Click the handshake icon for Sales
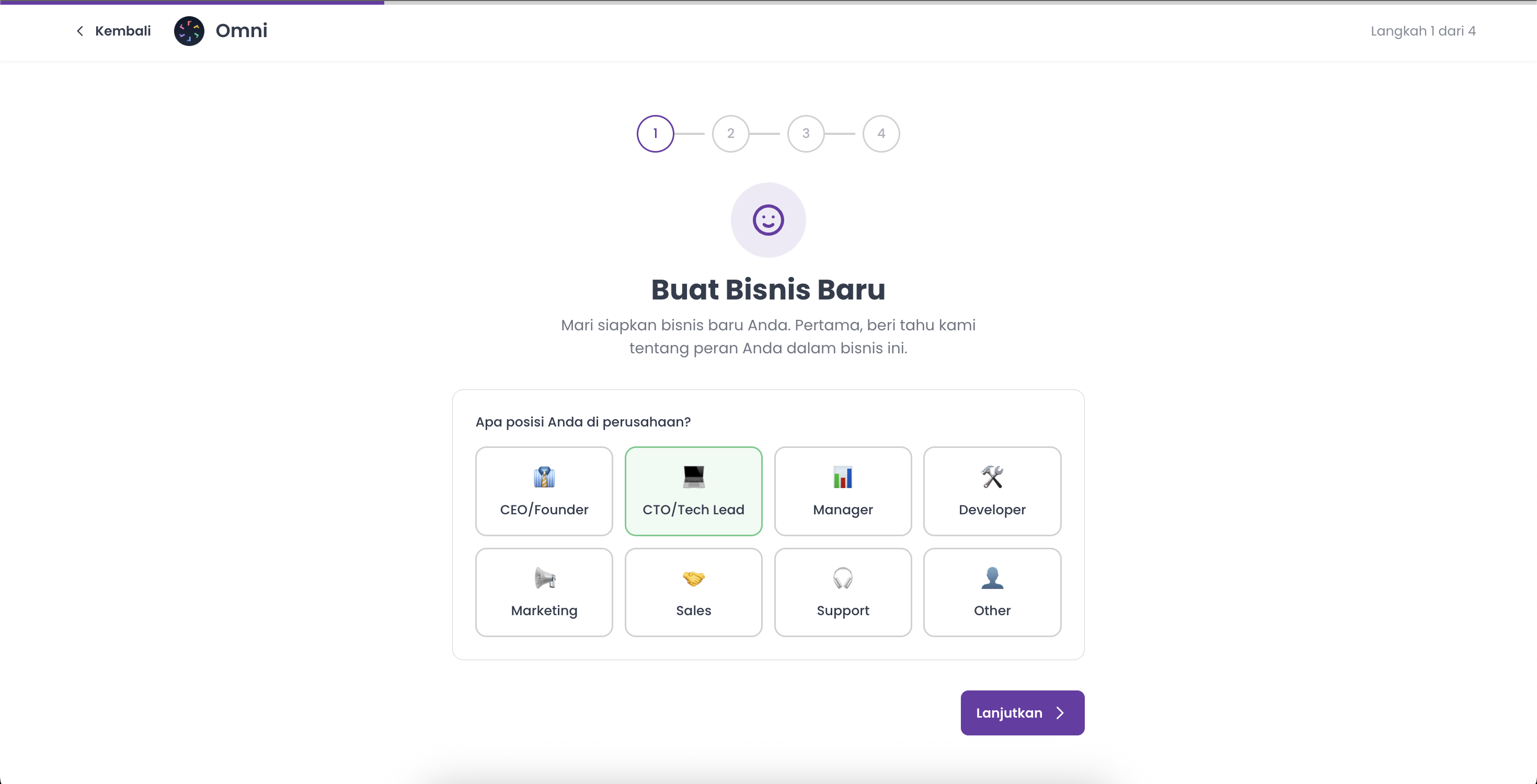 click(693, 578)
